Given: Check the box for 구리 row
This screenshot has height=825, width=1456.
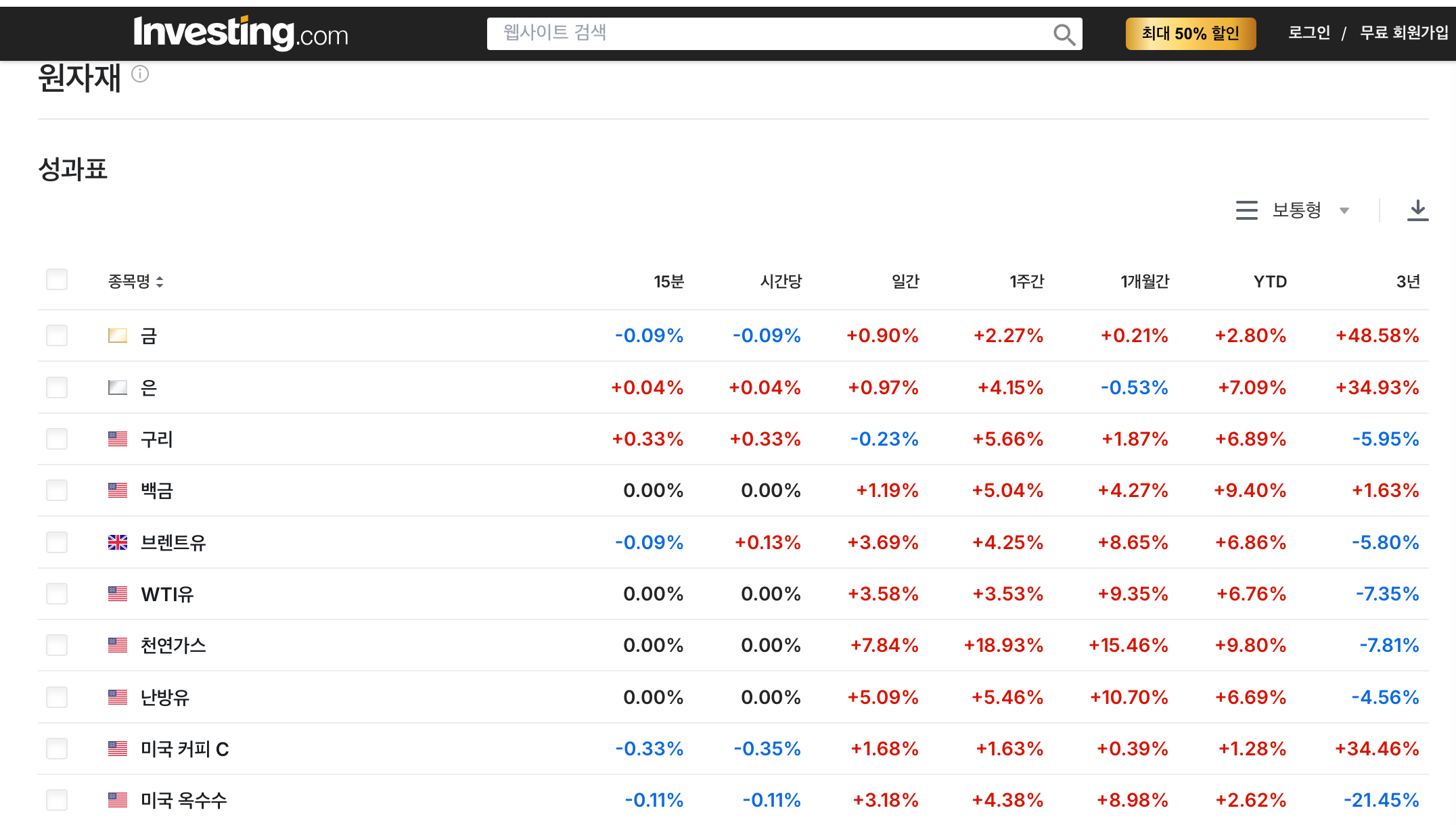Looking at the screenshot, I should [x=57, y=439].
